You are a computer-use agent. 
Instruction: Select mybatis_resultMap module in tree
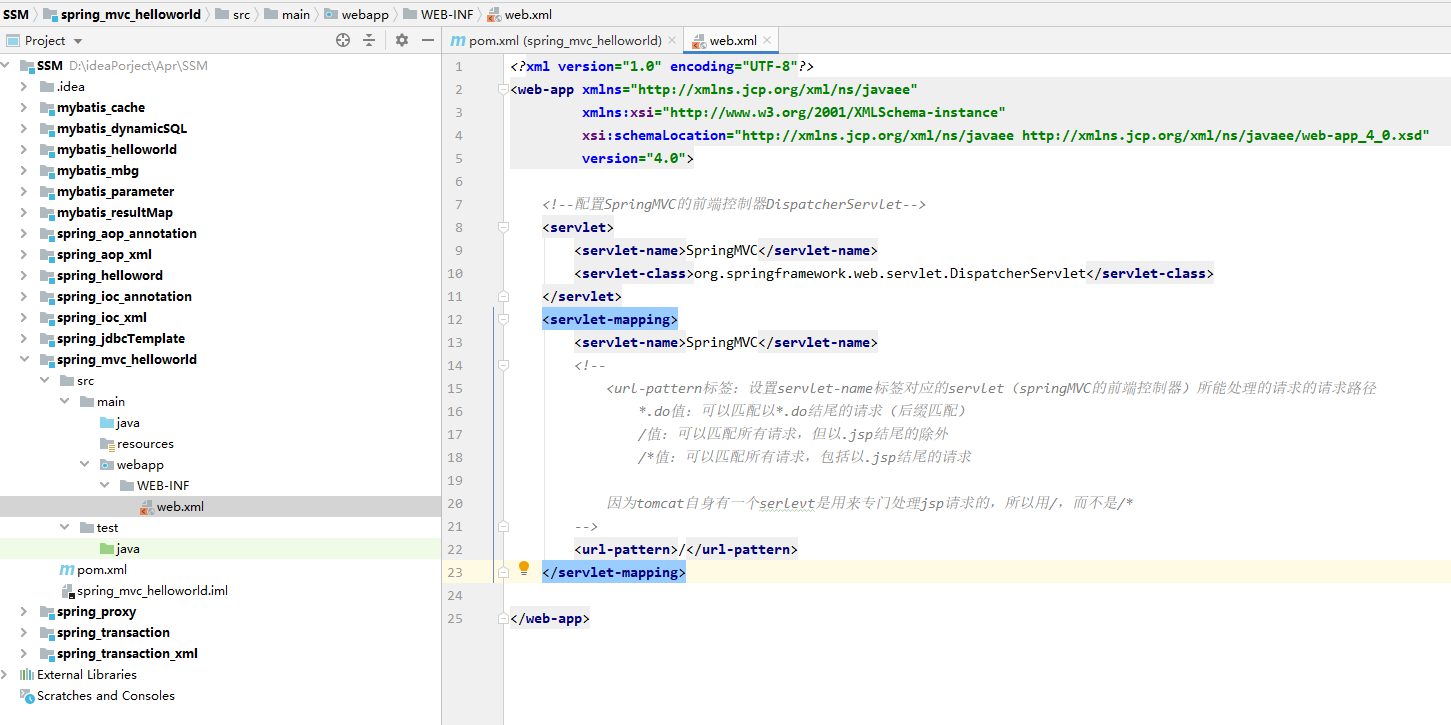click(x=115, y=213)
